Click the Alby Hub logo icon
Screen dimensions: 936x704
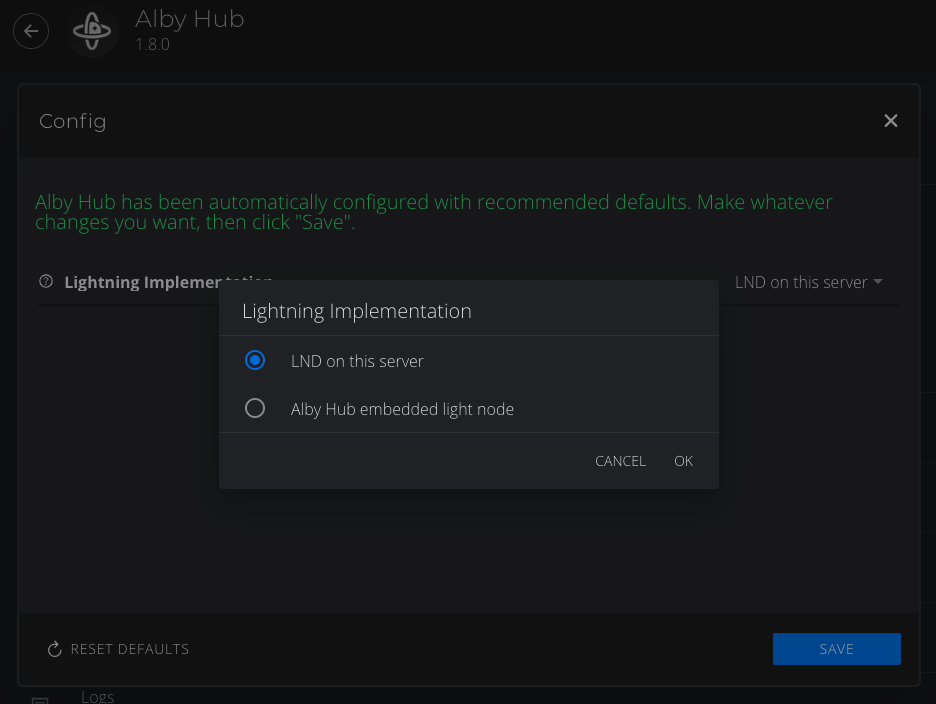pyautogui.click(x=91, y=31)
